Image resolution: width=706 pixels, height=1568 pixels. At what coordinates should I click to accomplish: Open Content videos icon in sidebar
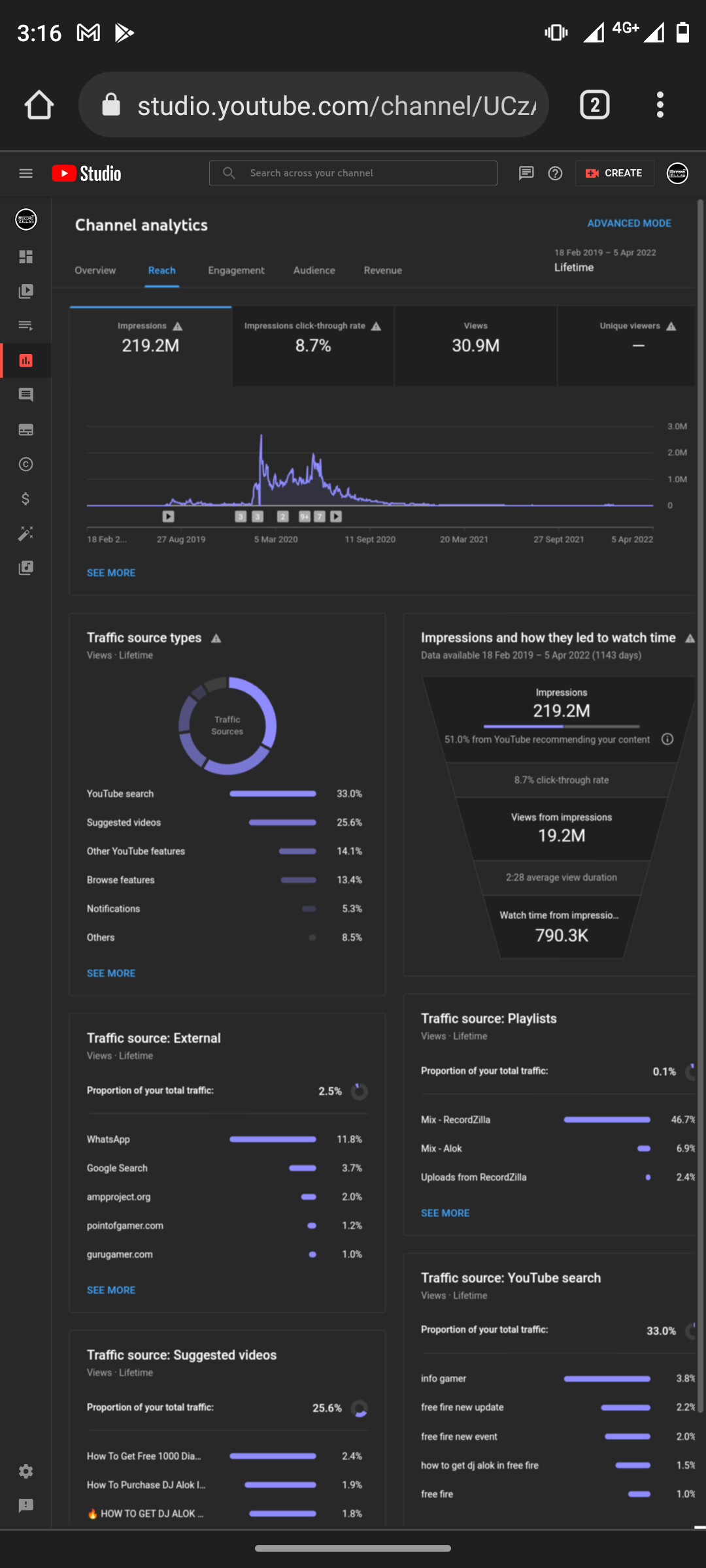coord(26,291)
